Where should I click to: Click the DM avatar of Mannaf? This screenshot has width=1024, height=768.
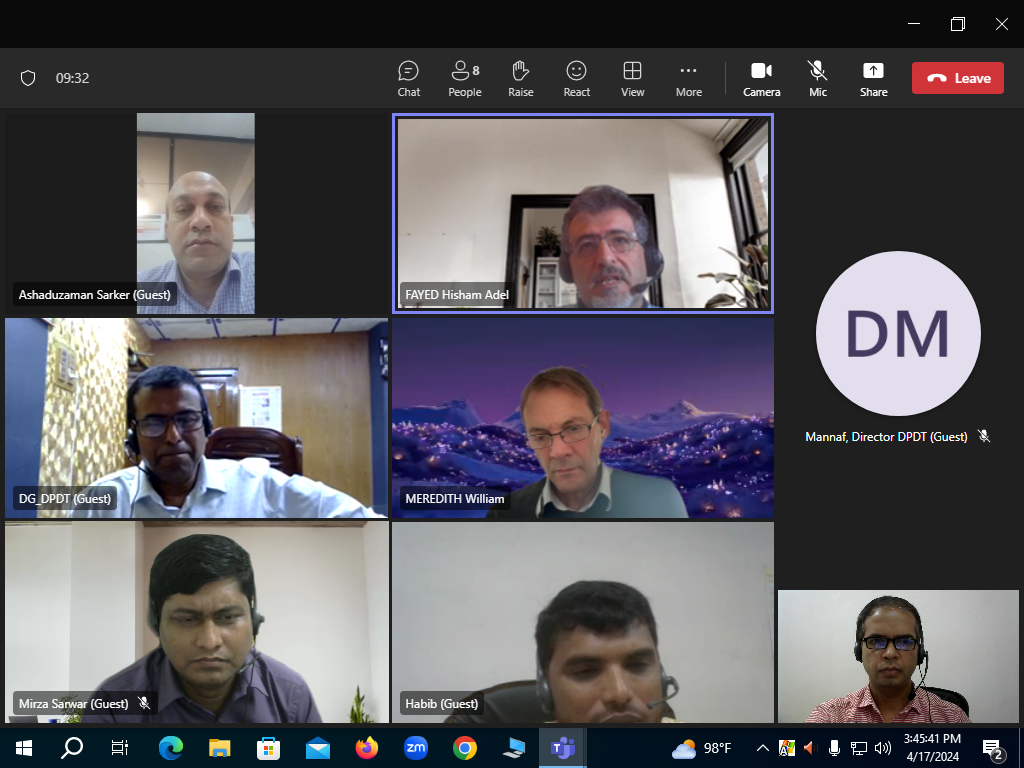(x=897, y=333)
